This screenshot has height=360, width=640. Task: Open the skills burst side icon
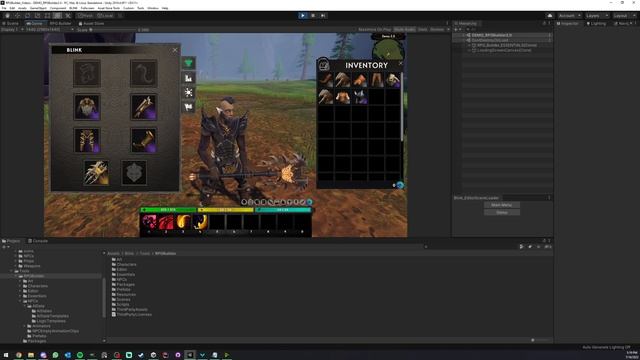(189, 93)
